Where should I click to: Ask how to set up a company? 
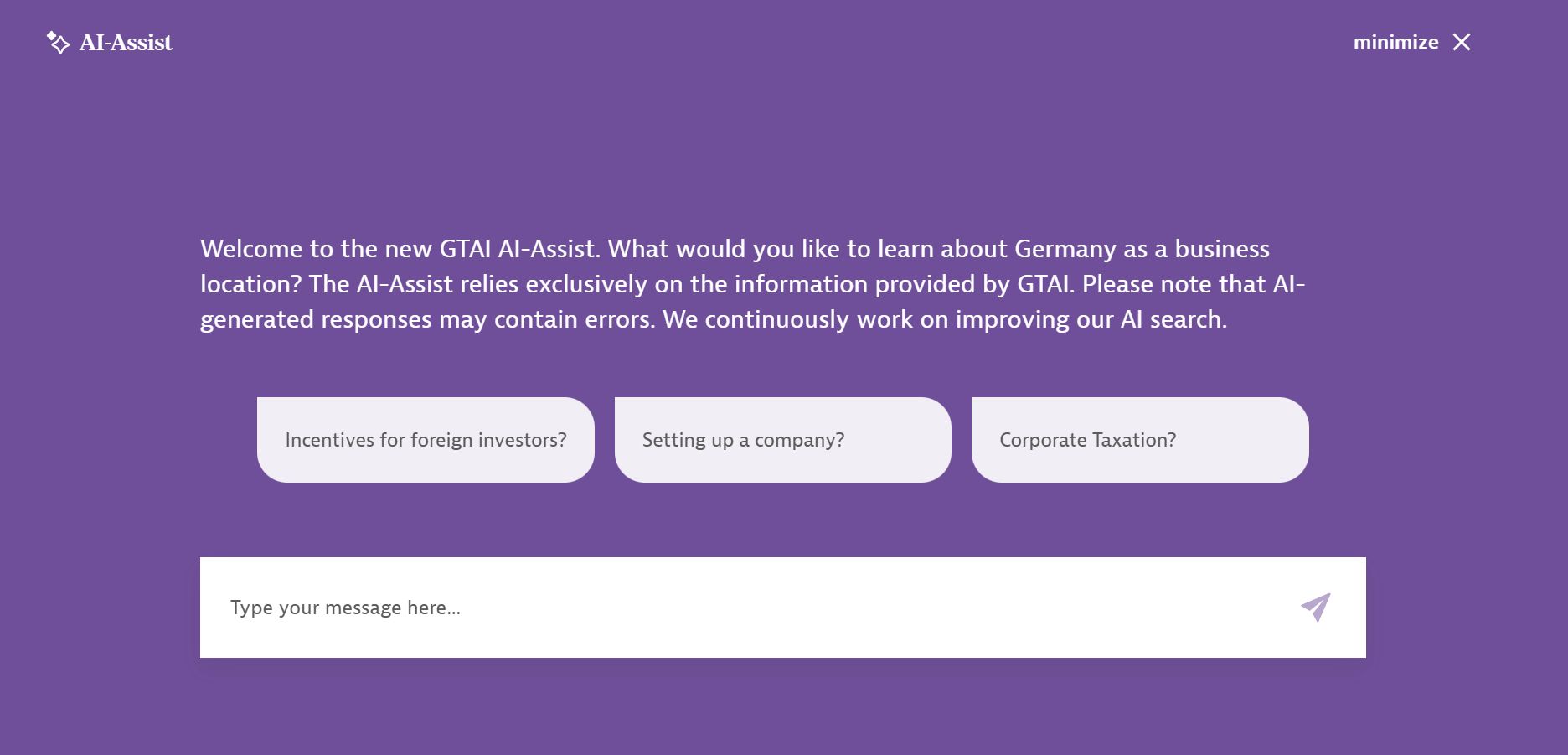pyautogui.click(x=783, y=440)
